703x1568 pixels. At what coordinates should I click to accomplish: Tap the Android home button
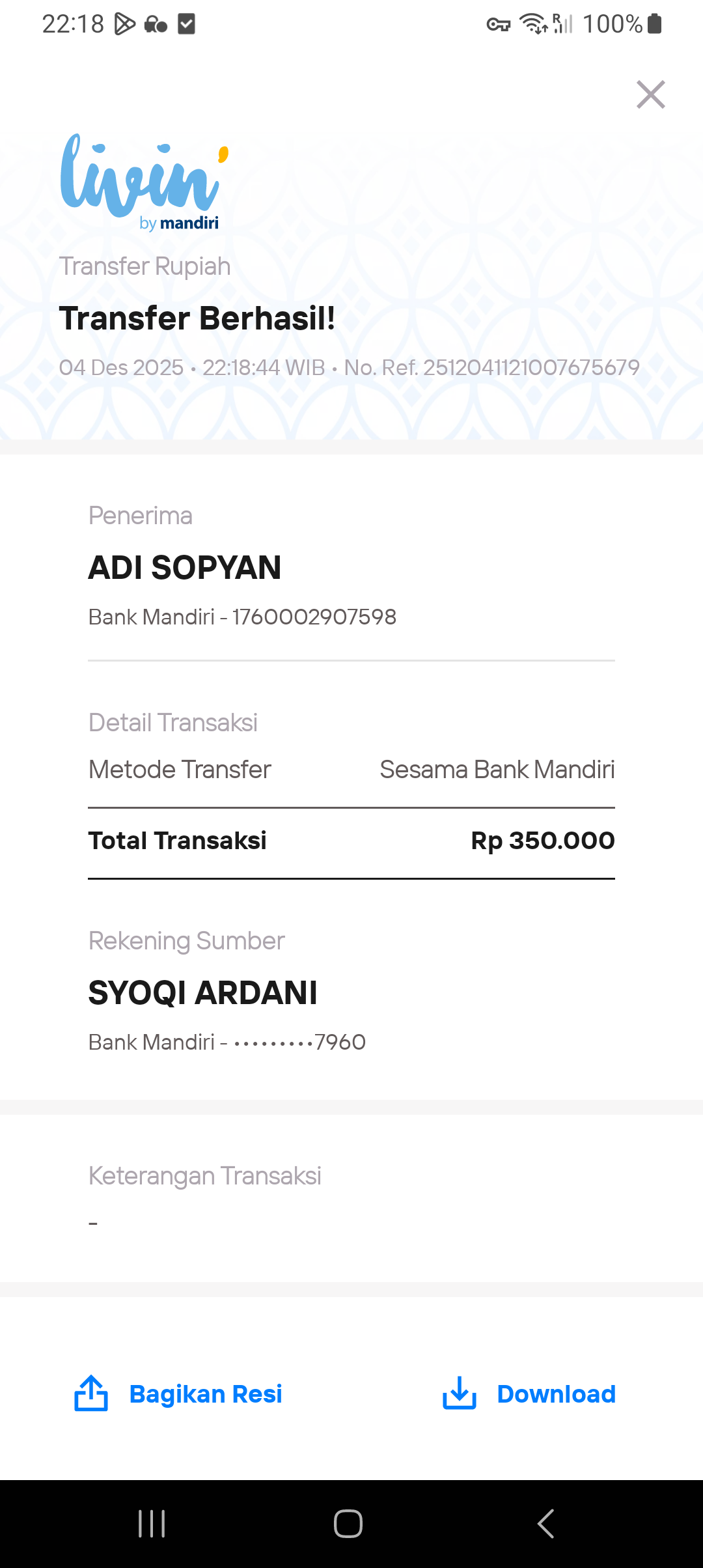(348, 1524)
